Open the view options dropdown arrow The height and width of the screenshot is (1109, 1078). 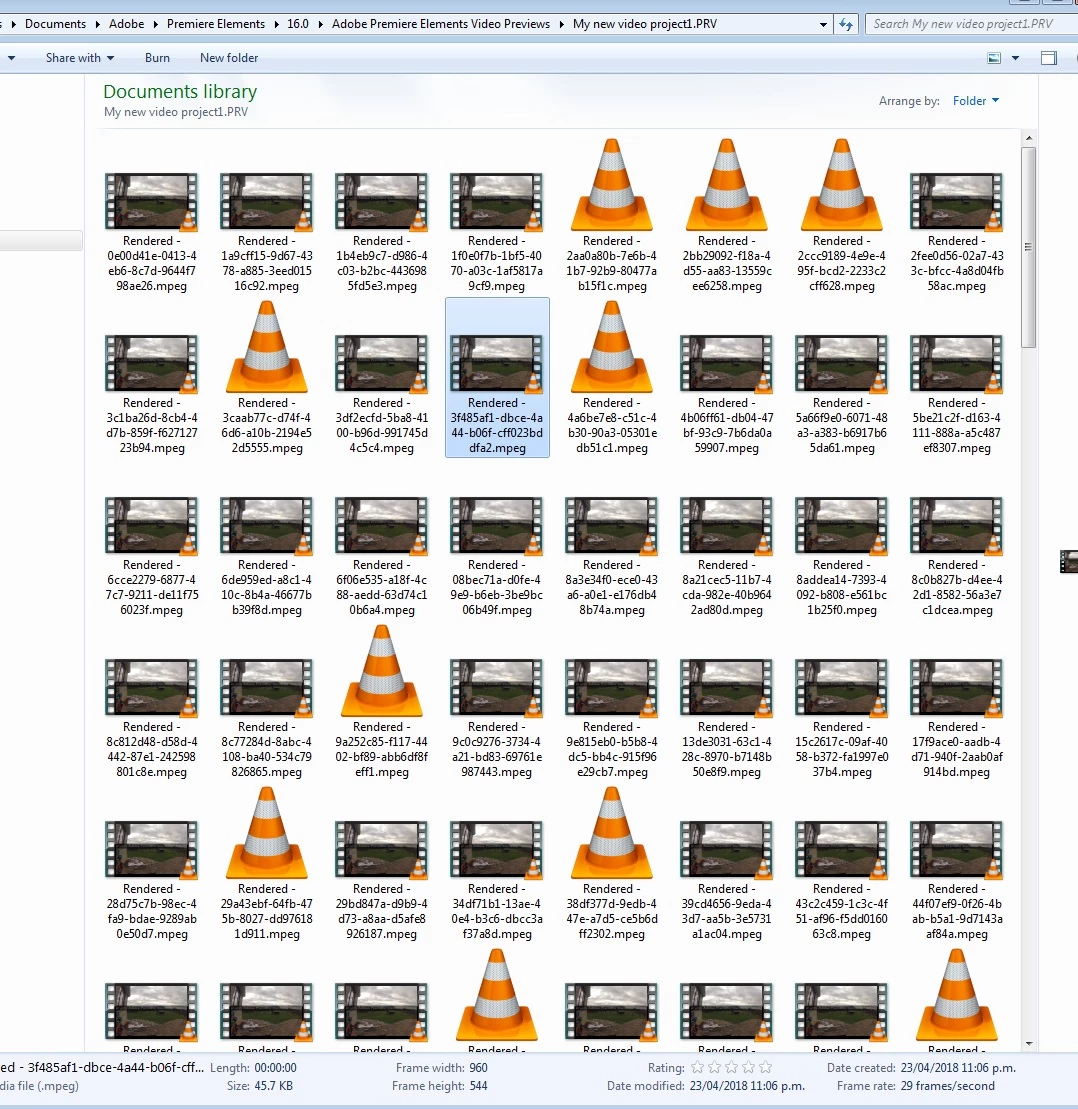pyautogui.click(x=1016, y=58)
